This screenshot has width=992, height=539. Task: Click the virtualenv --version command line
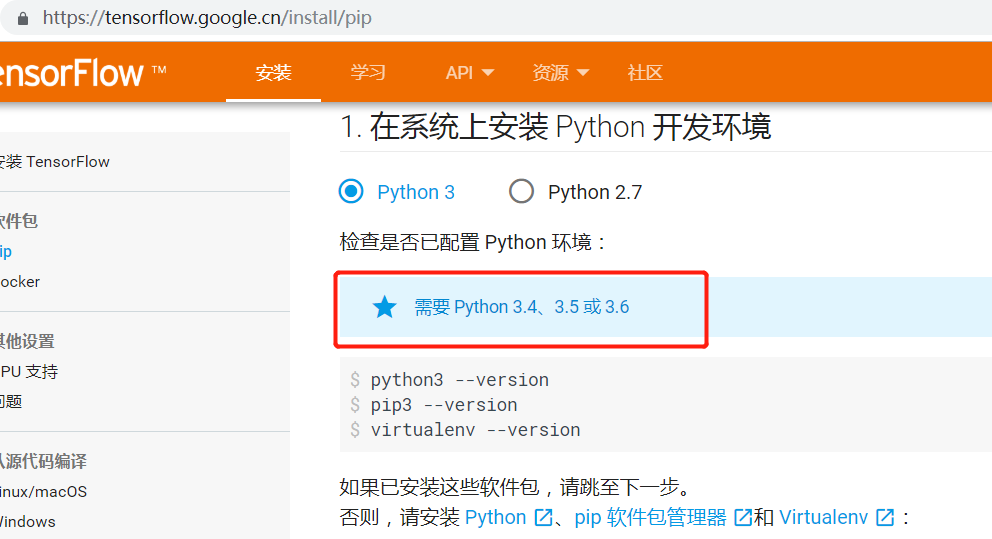pos(475,430)
